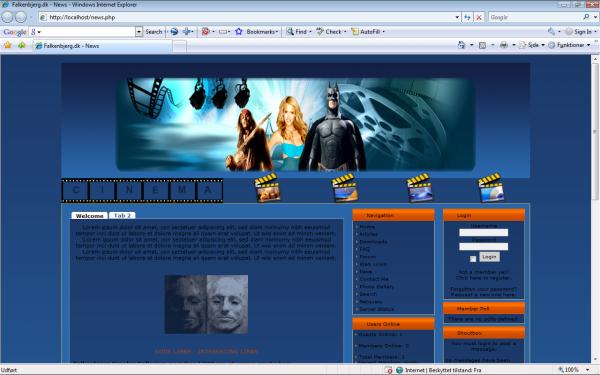Click the refresh page icon beside address bar
Image resolution: width=600 pixels, height=375 pixels.
(467, 17)
